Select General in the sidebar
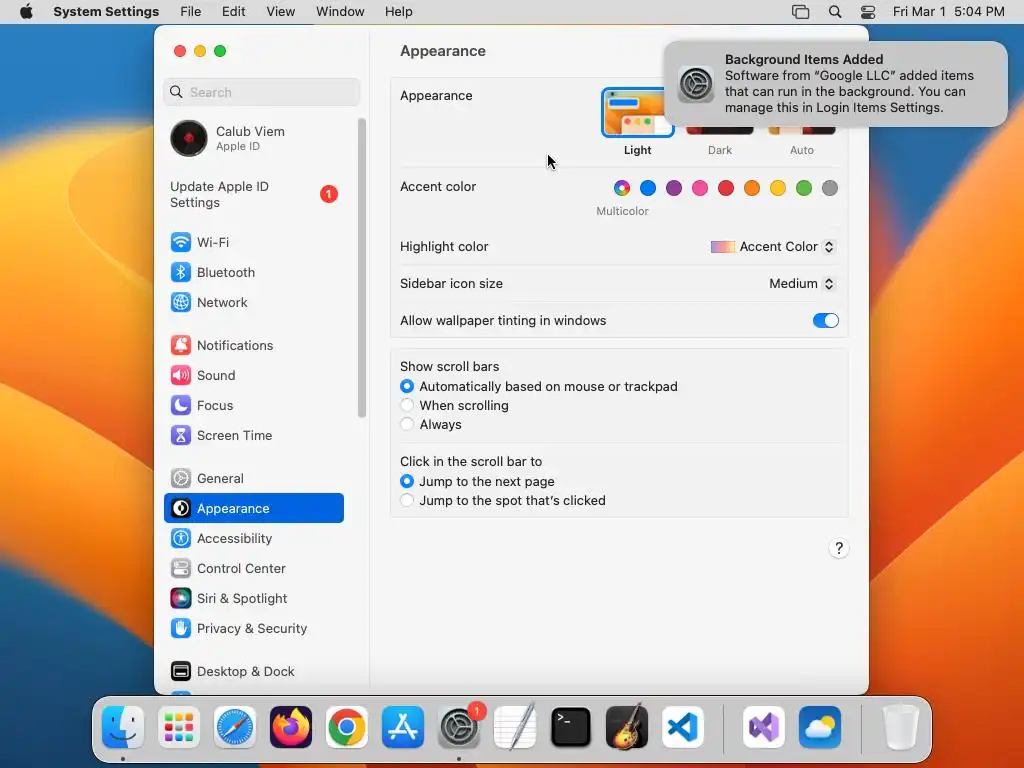The image size is (1024, 768). [x=253, y=479]
